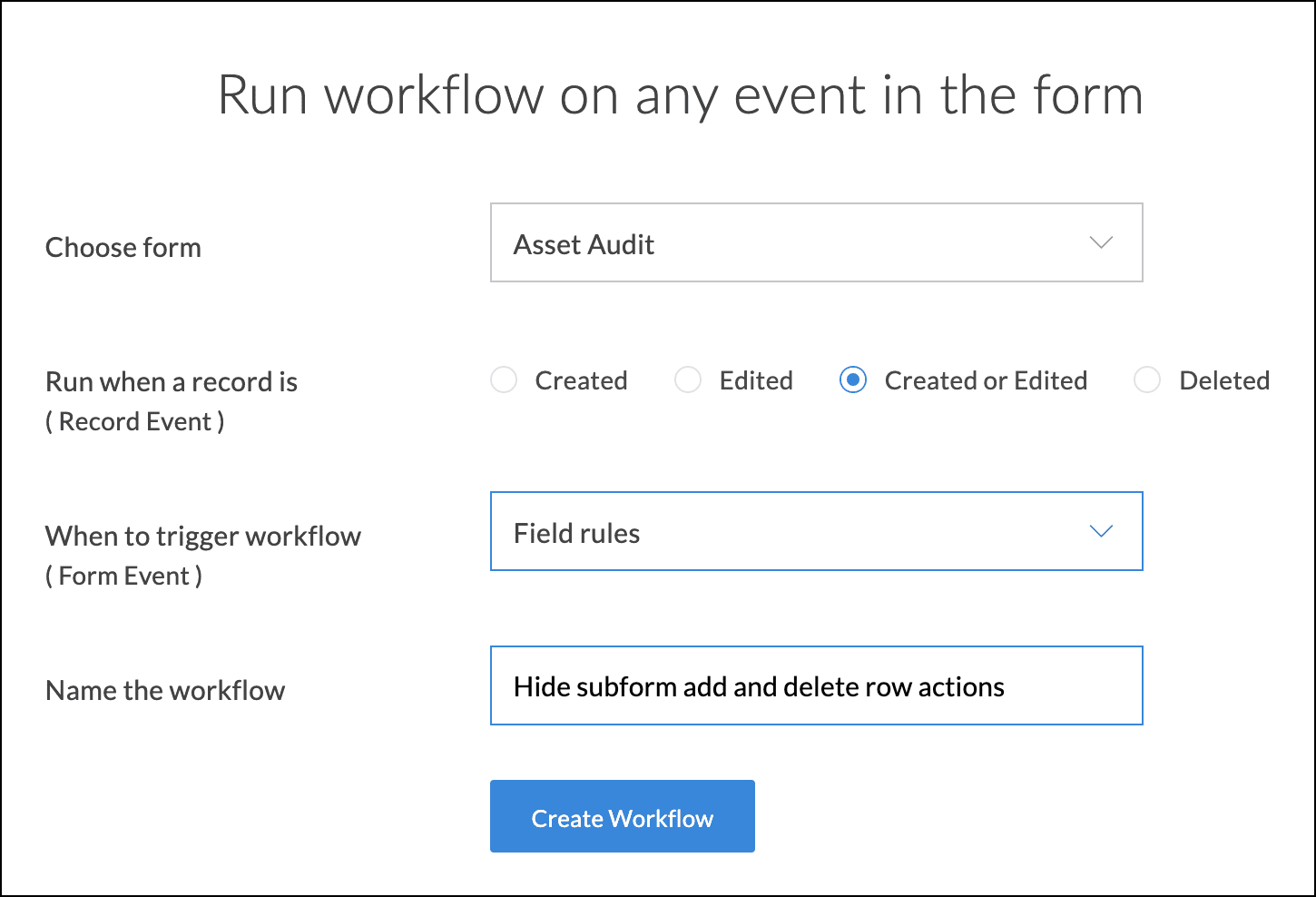Select the Edited radio button circle
The image size is (1316, 897).
point(688,380)
